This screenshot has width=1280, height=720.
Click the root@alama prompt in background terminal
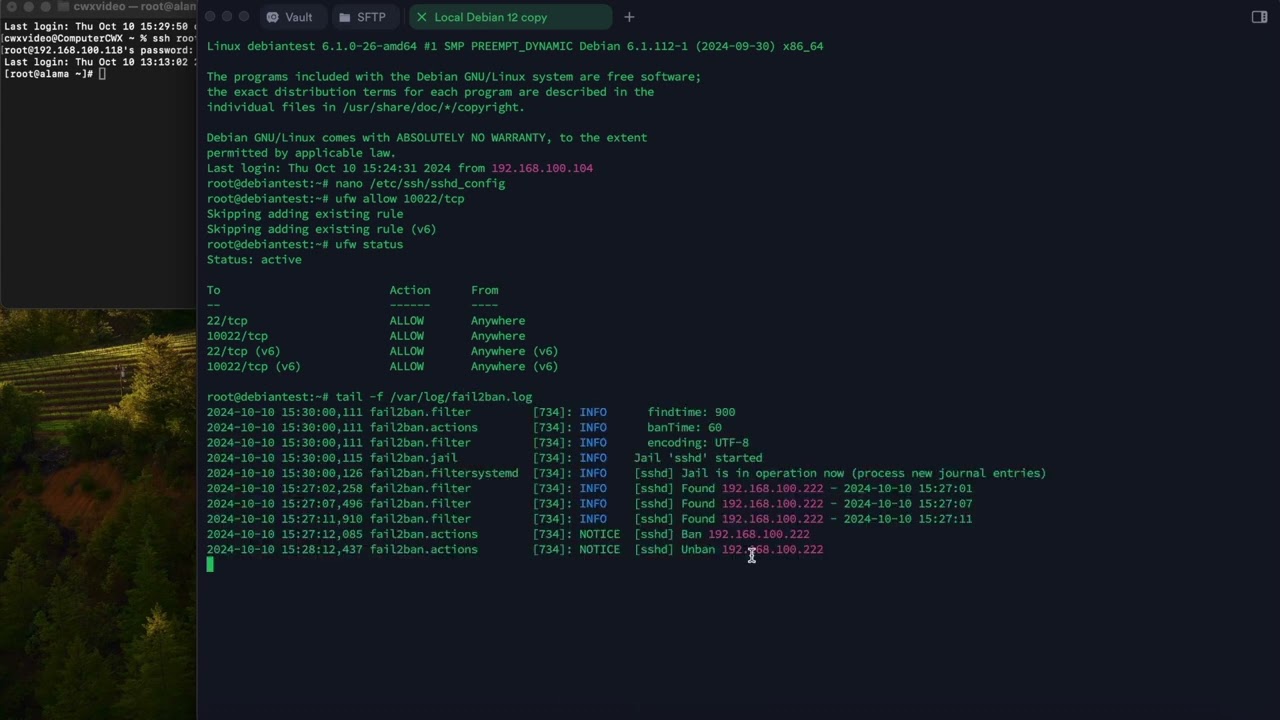48,74
